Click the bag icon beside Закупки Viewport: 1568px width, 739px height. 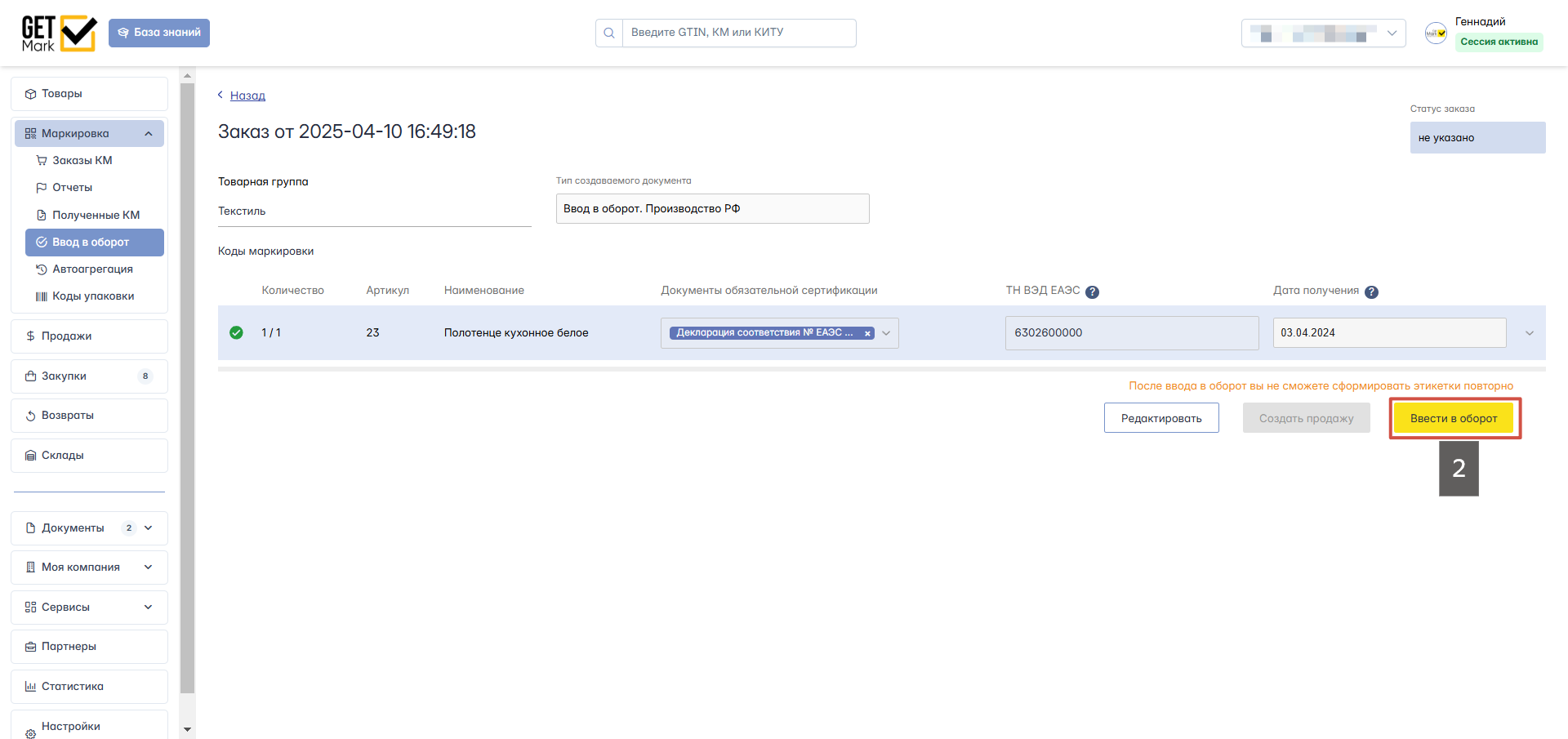tap(31, 376)
